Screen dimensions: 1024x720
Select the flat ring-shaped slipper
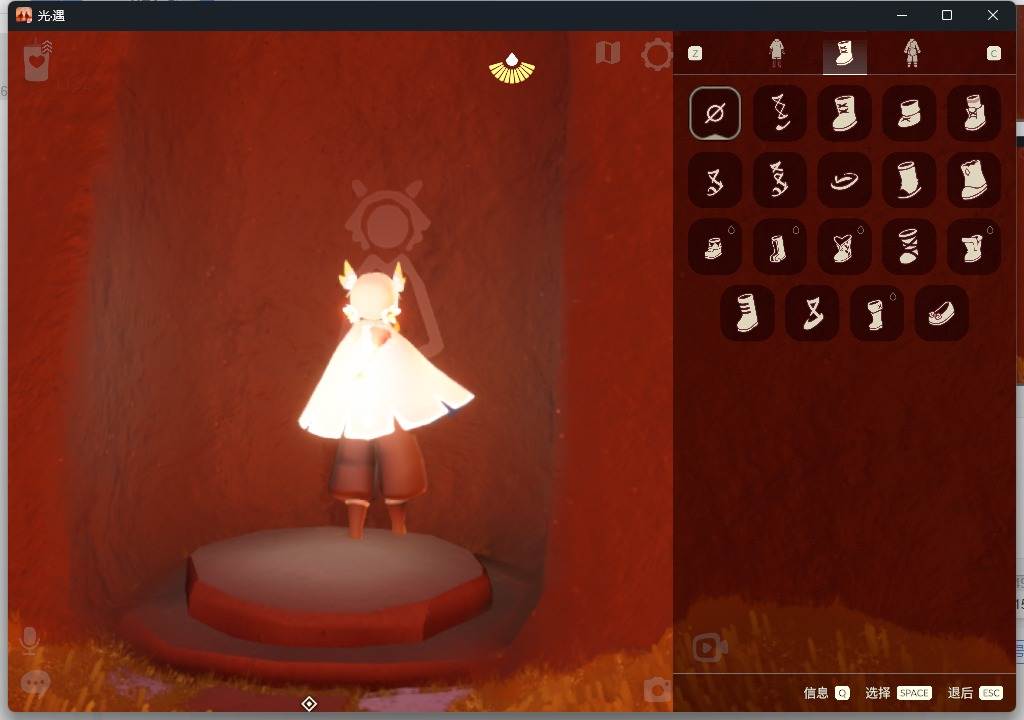click(x=844, y=180)
